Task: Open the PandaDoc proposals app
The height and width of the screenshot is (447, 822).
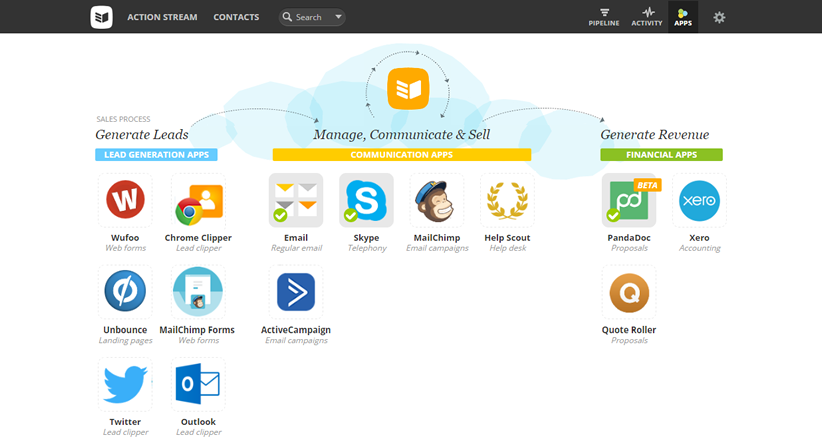Action: click(629, 200)
